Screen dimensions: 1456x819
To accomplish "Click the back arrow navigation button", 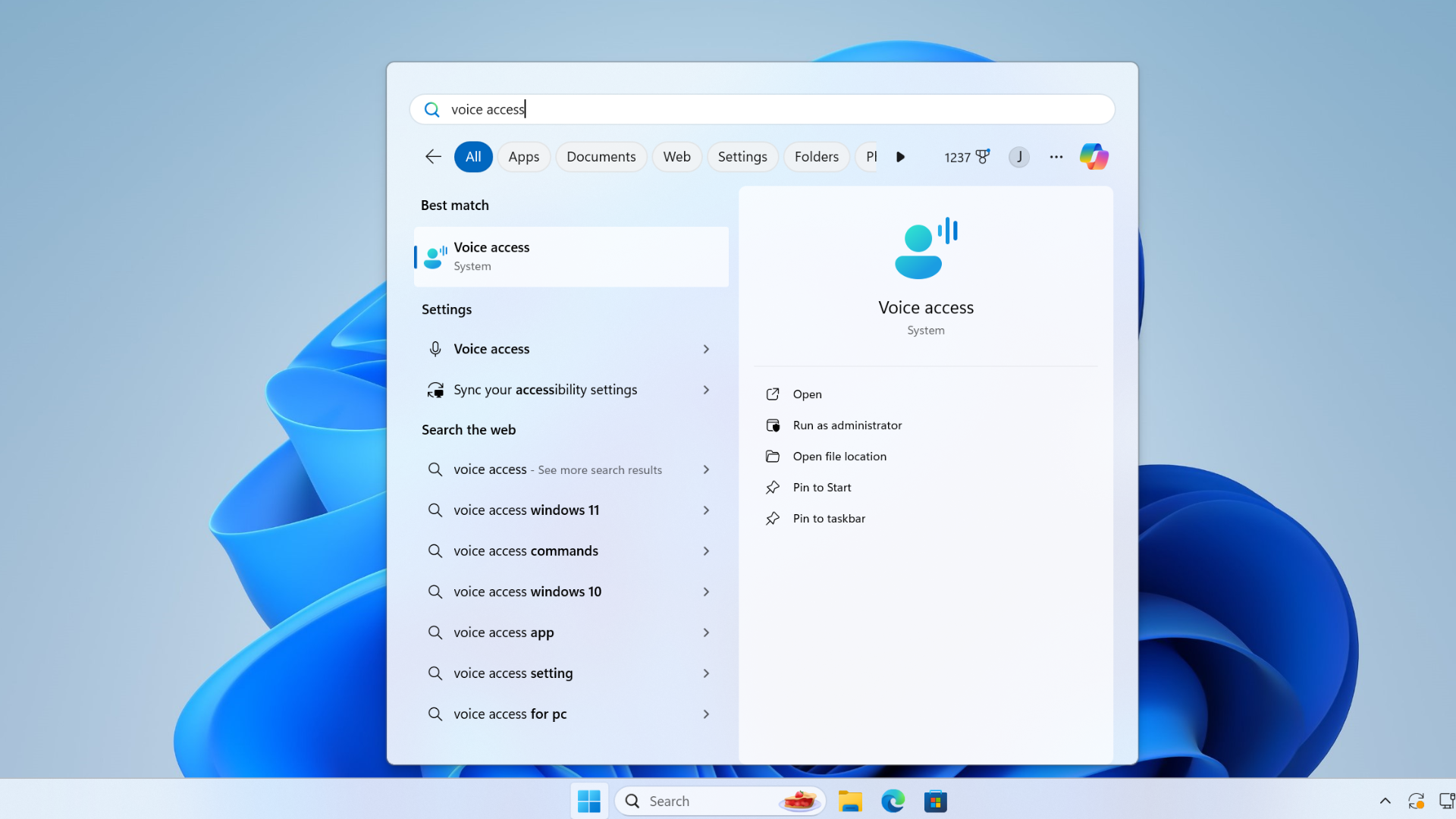I will pos(432,157).
